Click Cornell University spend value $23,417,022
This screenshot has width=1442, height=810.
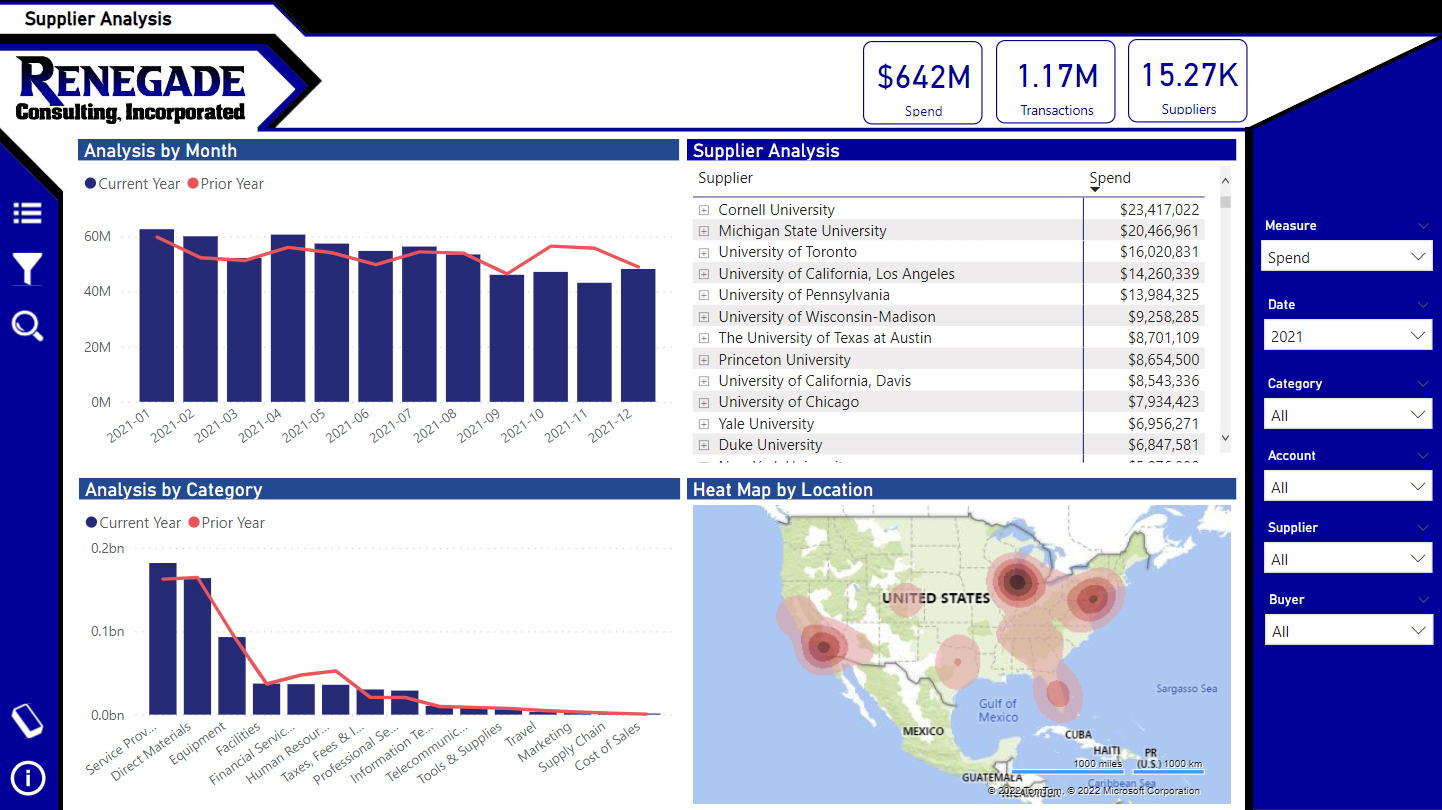click(1159, 210)
